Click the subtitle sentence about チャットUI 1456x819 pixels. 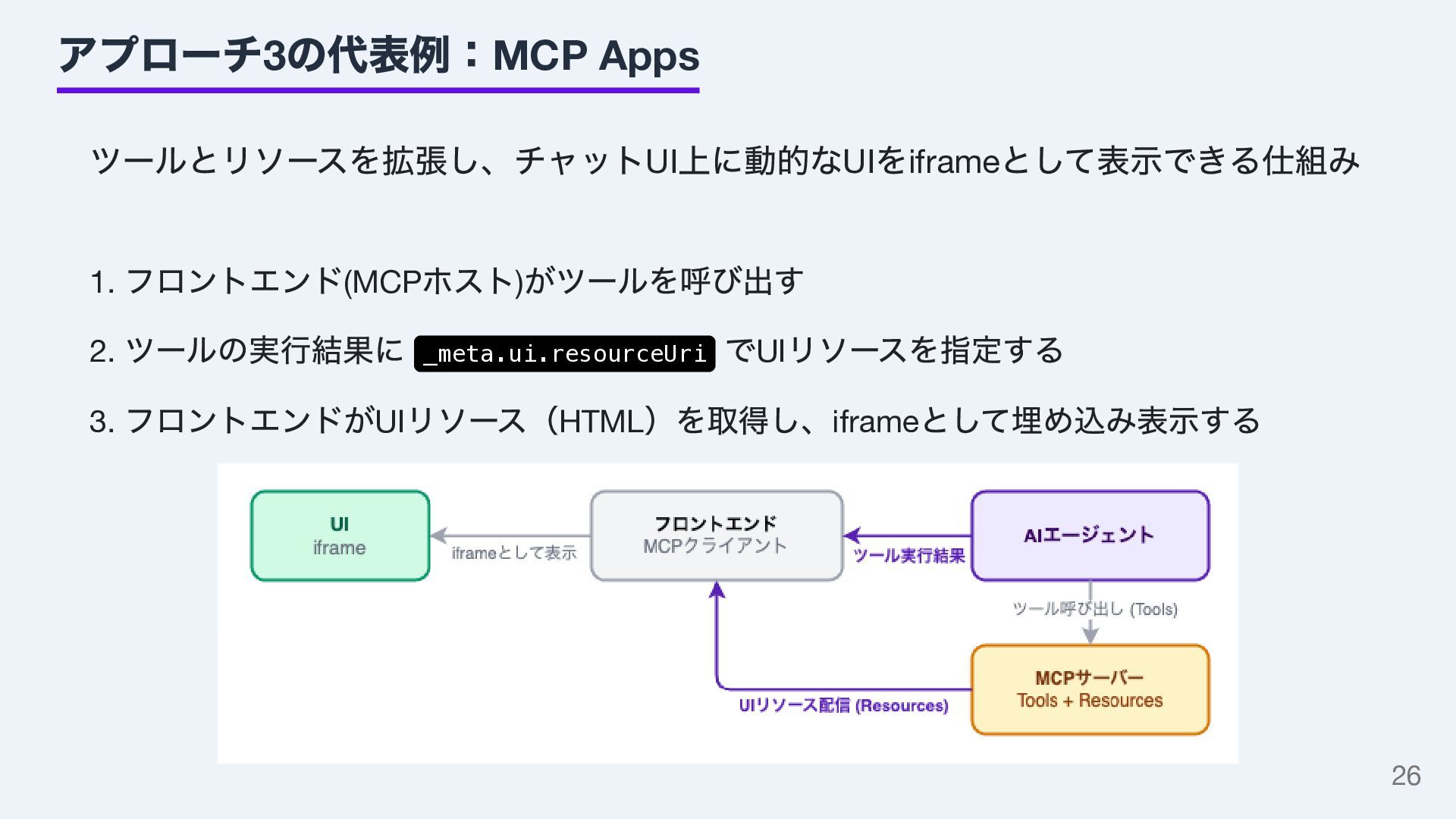coord(724,161)
